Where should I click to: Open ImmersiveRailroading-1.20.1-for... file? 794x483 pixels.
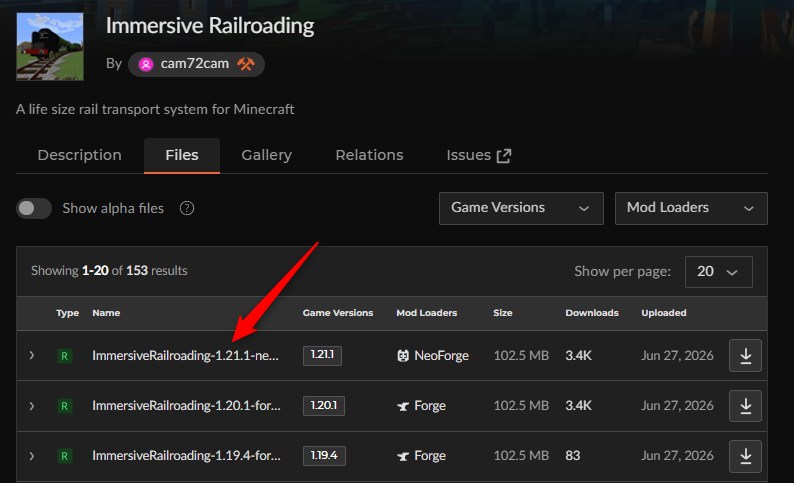(x=186, y=406)
